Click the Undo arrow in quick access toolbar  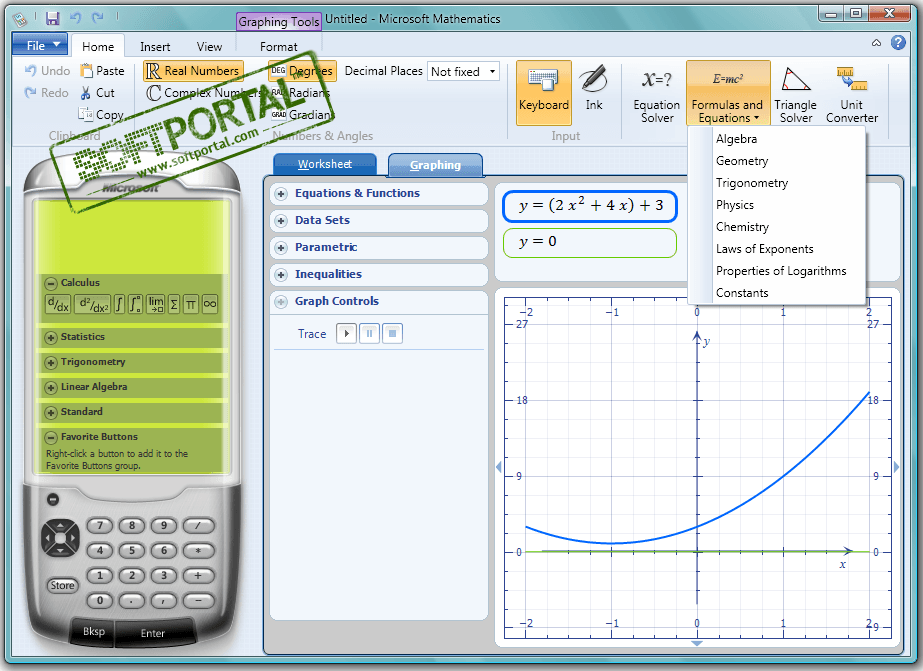click(76, 18)
